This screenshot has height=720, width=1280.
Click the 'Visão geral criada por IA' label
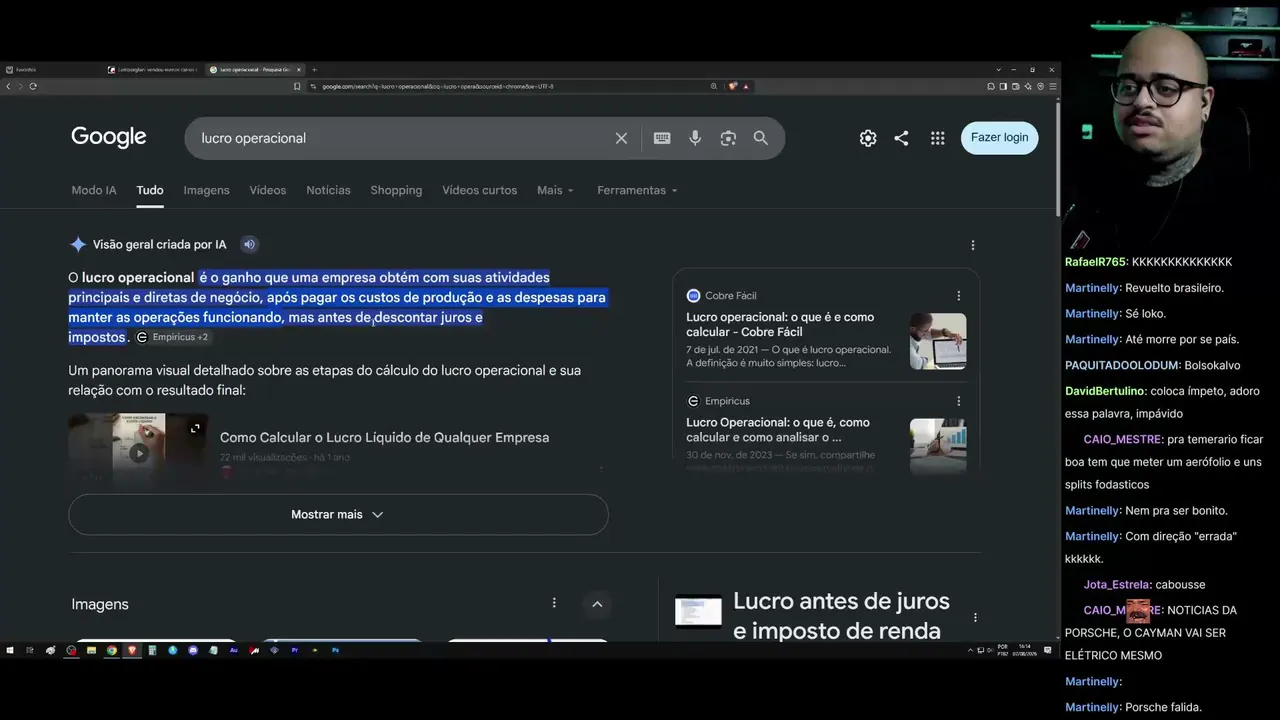(x=160, y=244)
